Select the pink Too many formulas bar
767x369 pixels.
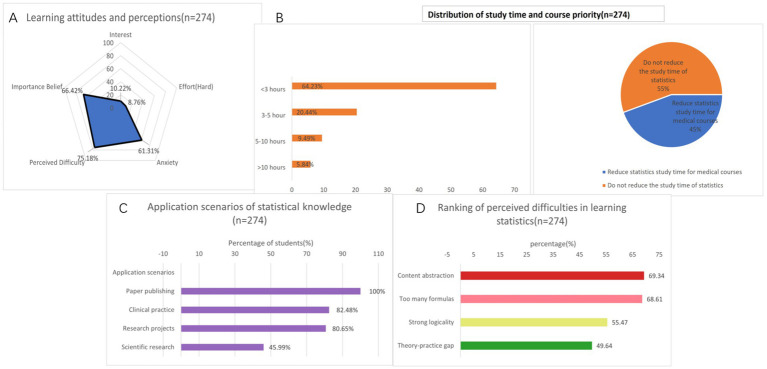pyautogui.click(x=551, y=299)
